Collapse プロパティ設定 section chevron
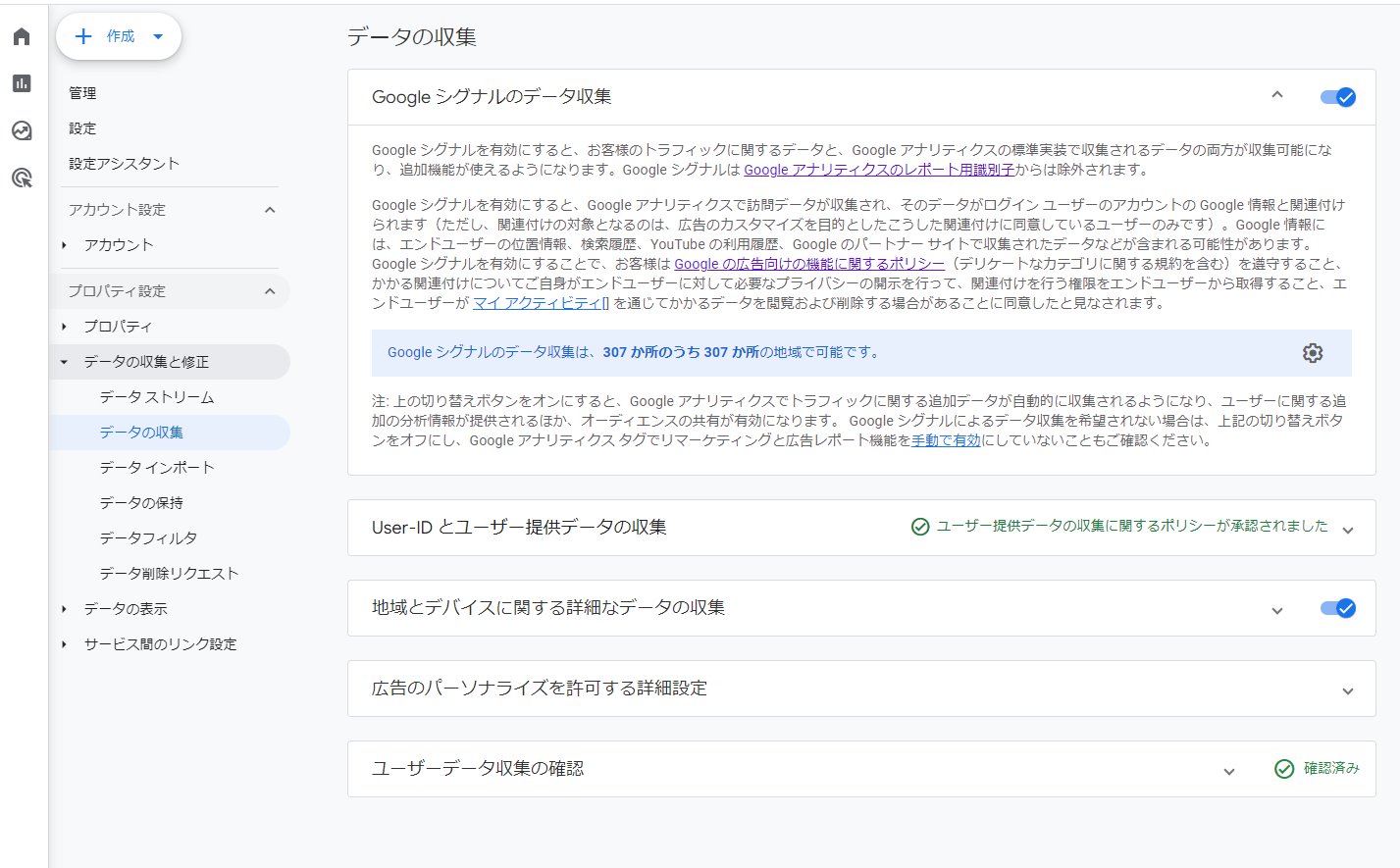This screenshot has height=868, width=1400. (x=270, y=291)
